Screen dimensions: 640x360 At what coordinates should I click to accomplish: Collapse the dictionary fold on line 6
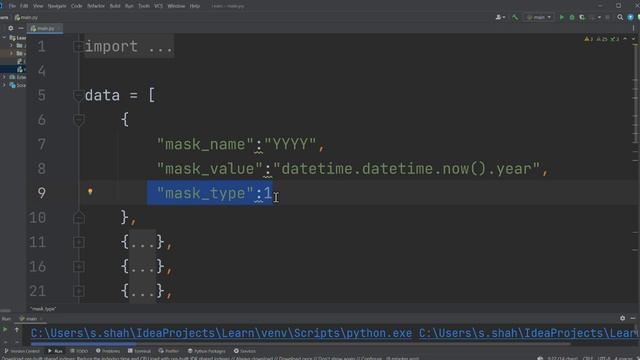tap(79, 120)
